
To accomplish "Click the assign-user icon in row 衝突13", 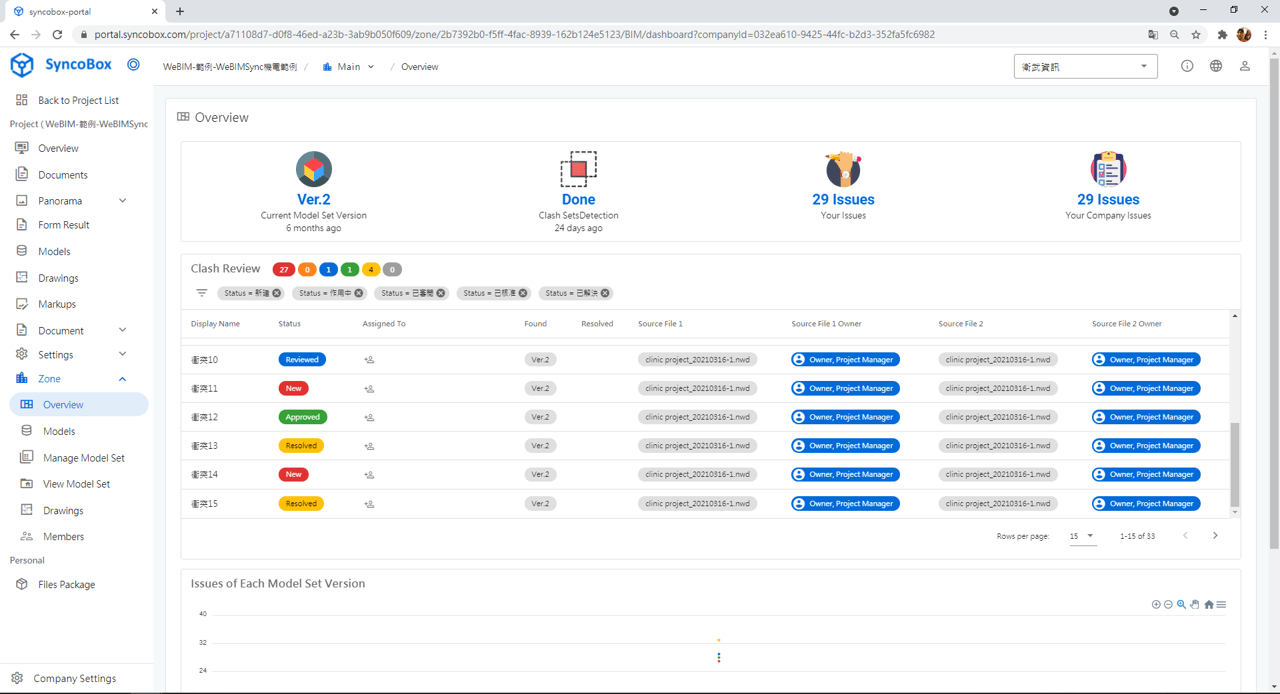I will click(369, 446).
